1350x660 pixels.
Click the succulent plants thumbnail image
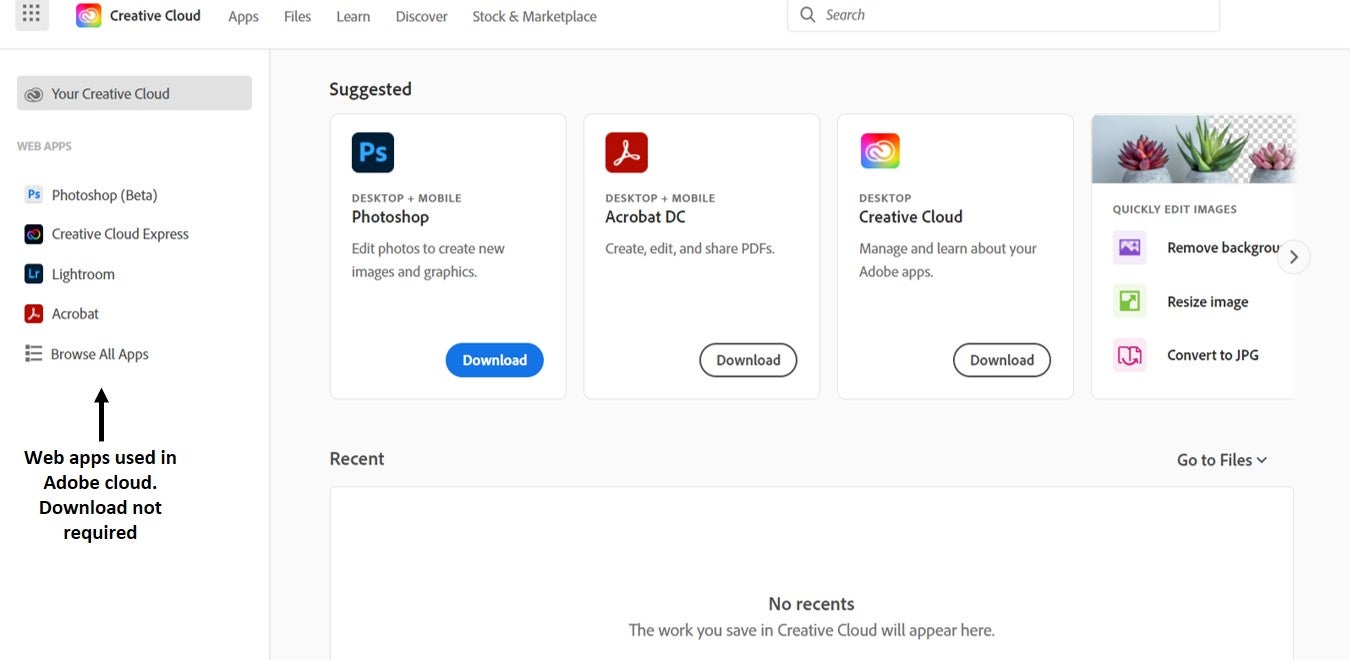1194,149
